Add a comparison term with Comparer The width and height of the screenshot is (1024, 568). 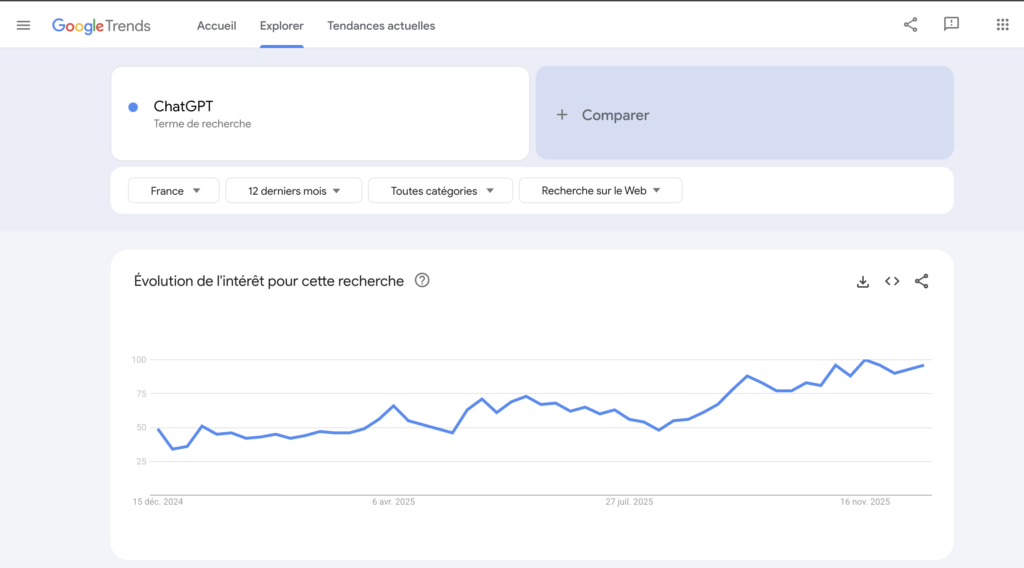[744, 113]
